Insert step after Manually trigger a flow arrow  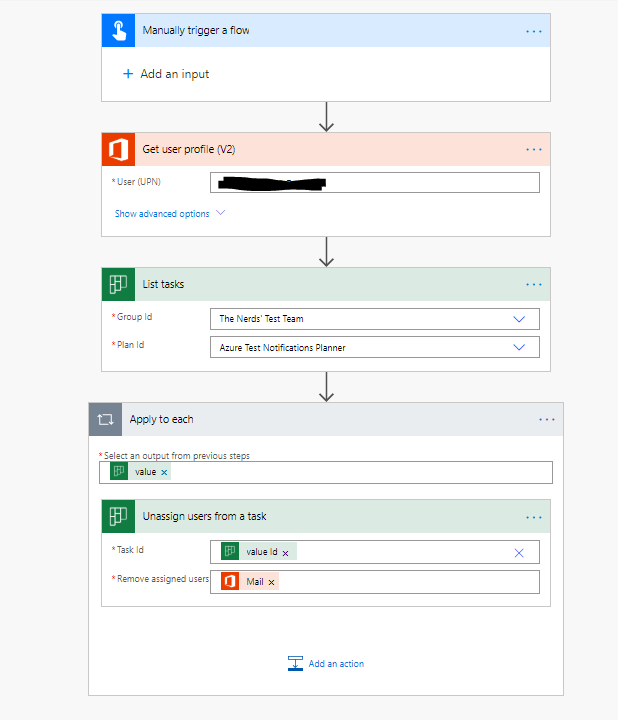[326, 117]
